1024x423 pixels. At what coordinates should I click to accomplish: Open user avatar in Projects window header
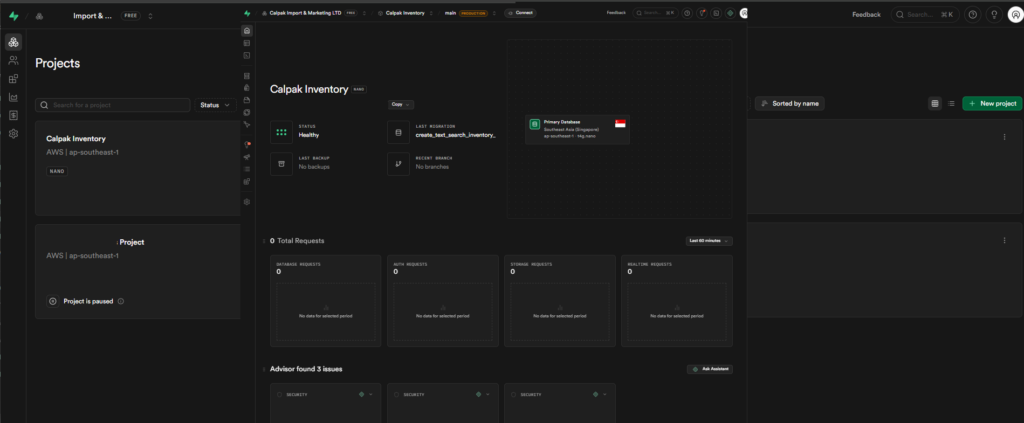1015,14
